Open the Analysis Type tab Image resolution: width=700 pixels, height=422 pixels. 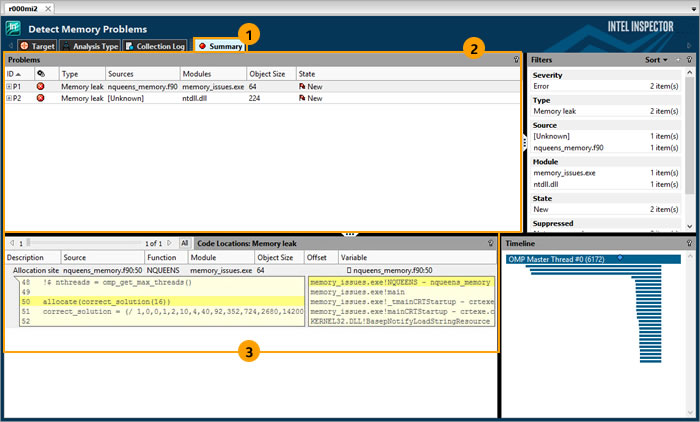pyautogui.click(x=89, y=46)
